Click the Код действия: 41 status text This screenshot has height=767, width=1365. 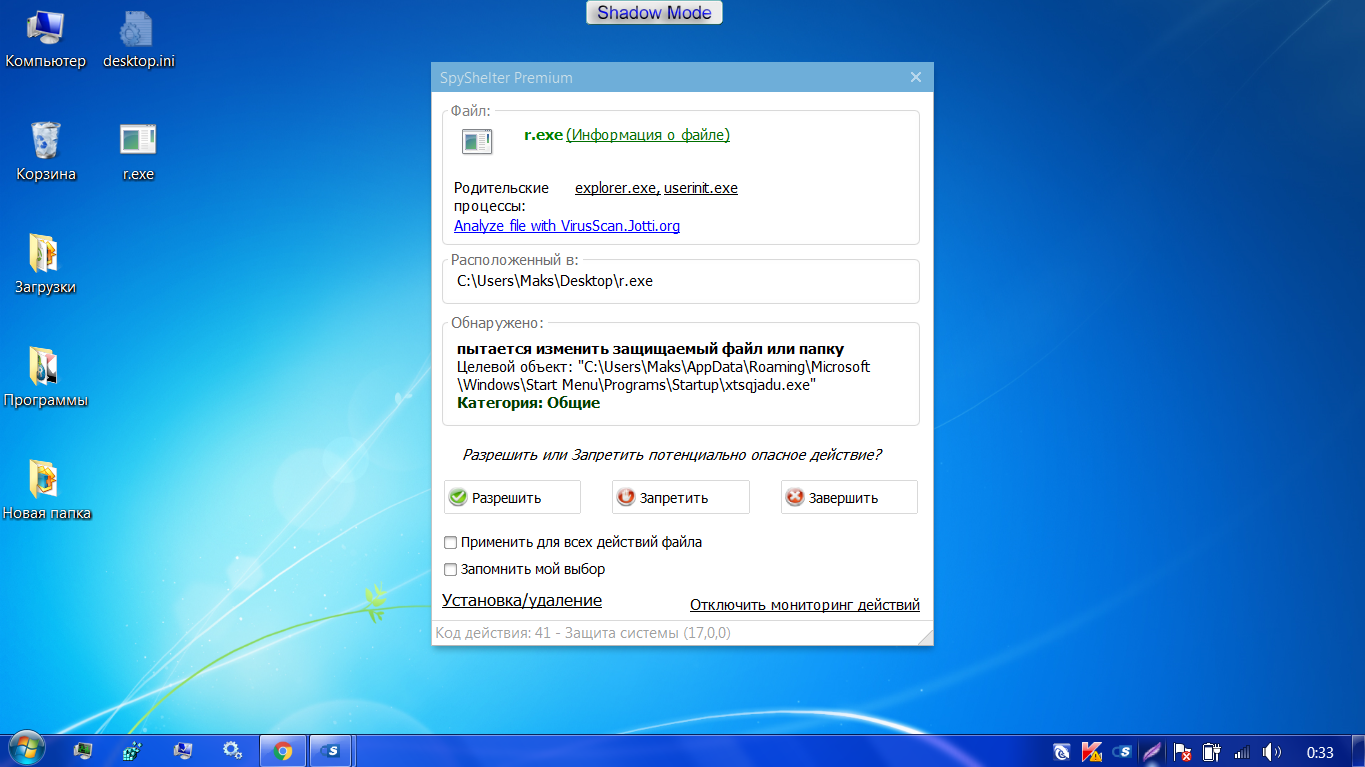click(583, 633)
